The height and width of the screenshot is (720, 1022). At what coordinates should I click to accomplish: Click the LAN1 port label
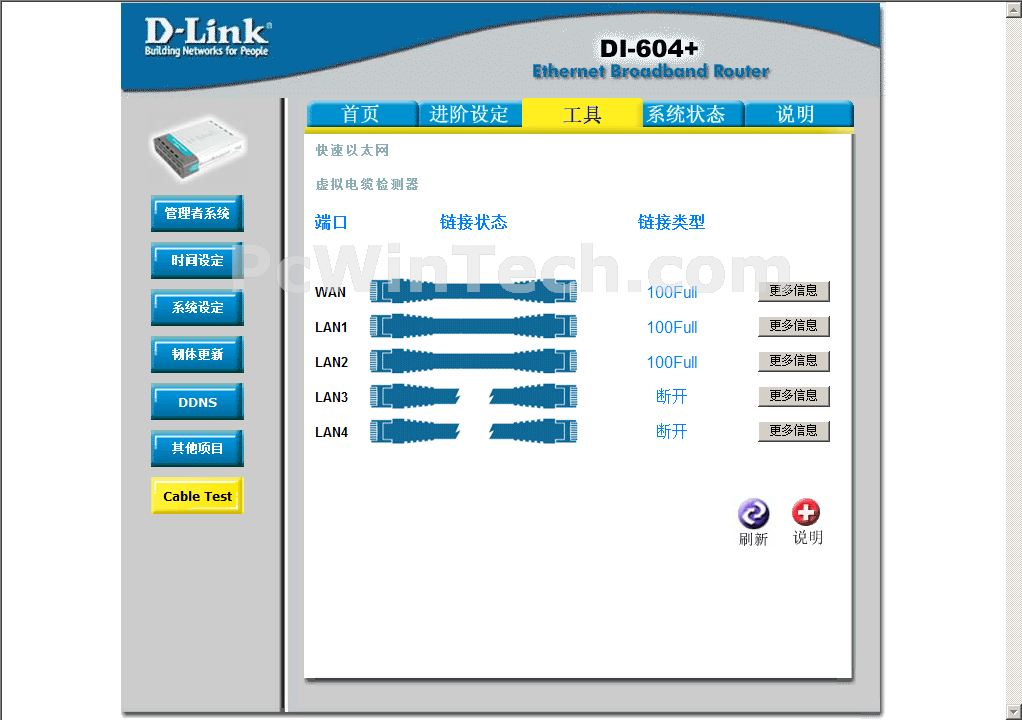click(331, 327)
